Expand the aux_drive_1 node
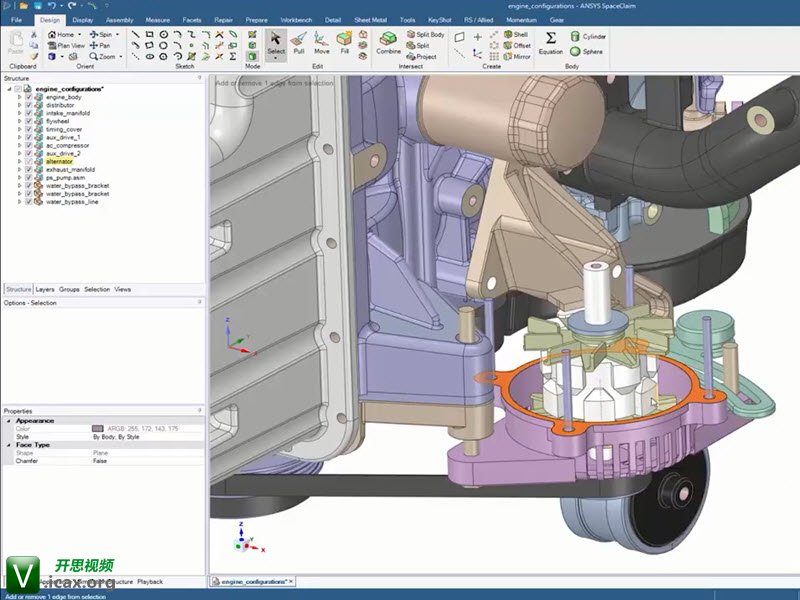This screenshot has height=600, width=800. click(x=20, y=137)
